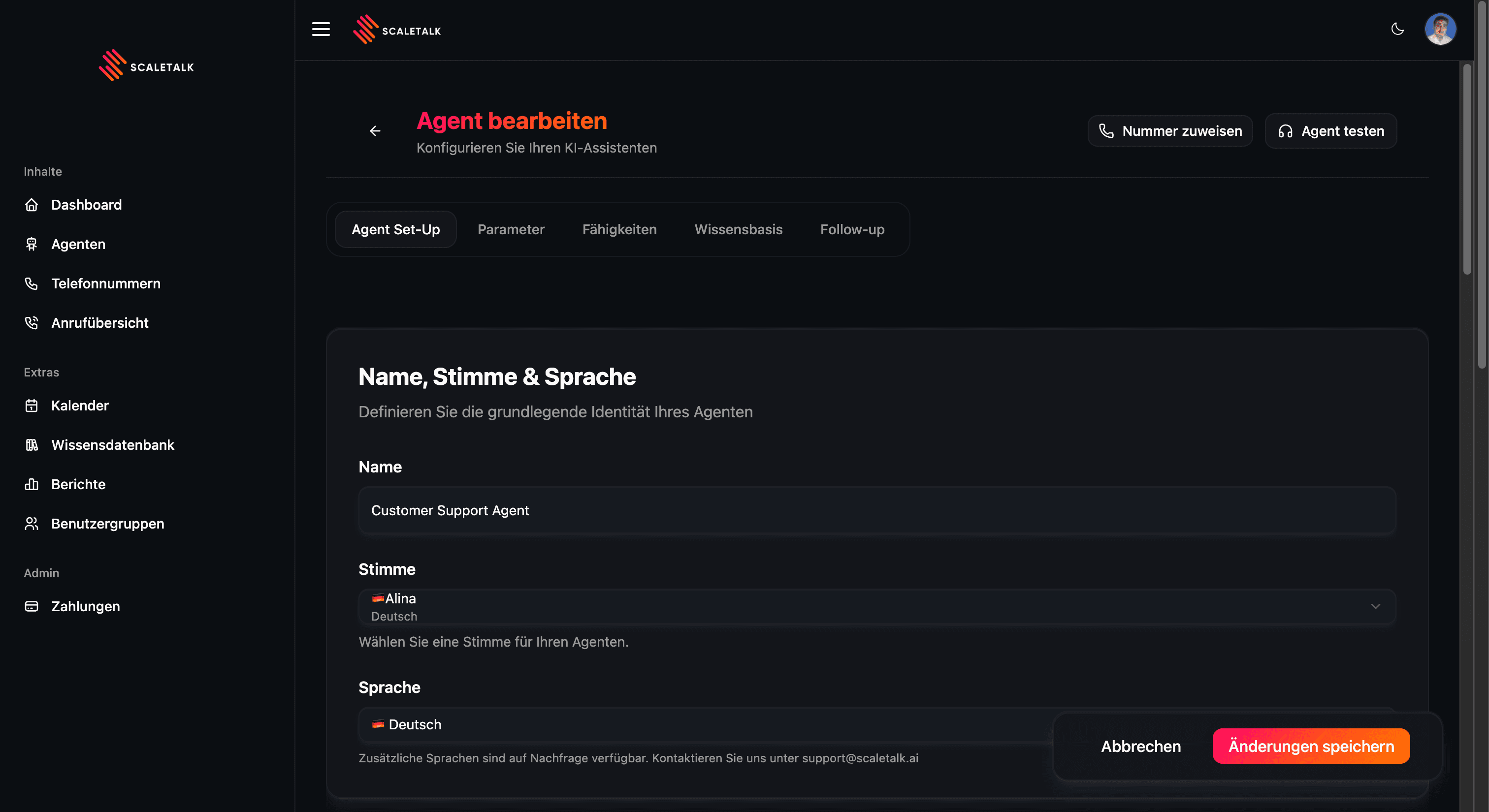Click the Name input field

876,510
